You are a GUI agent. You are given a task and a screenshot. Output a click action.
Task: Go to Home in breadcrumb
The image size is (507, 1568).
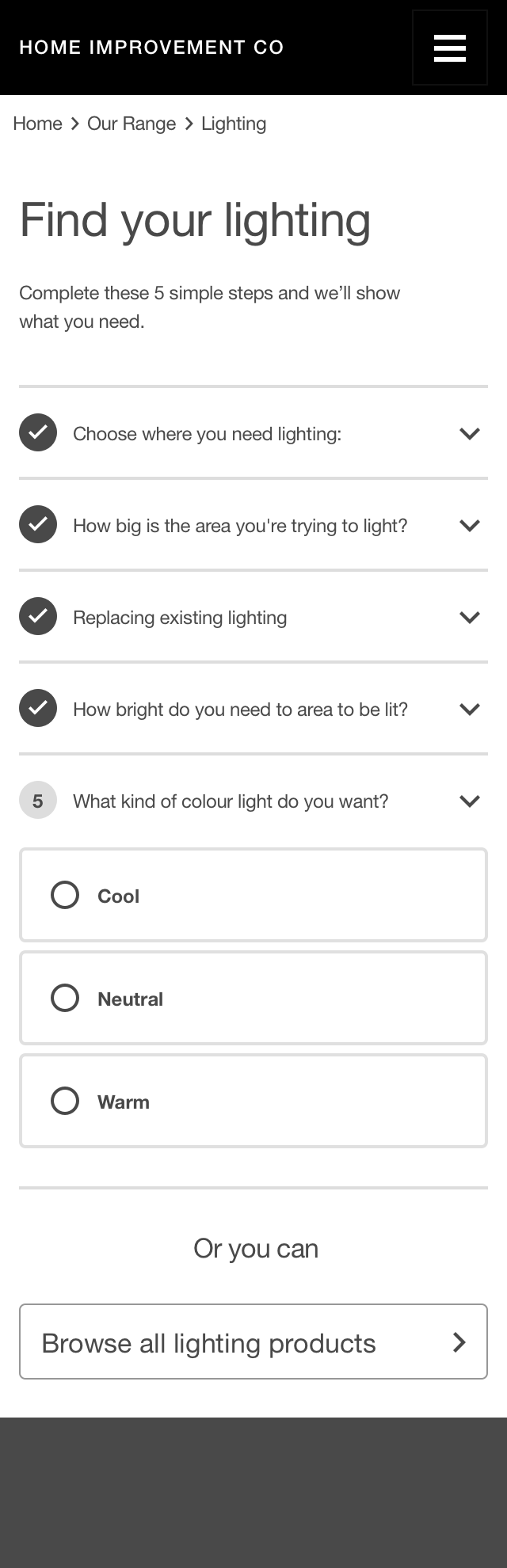37,124
